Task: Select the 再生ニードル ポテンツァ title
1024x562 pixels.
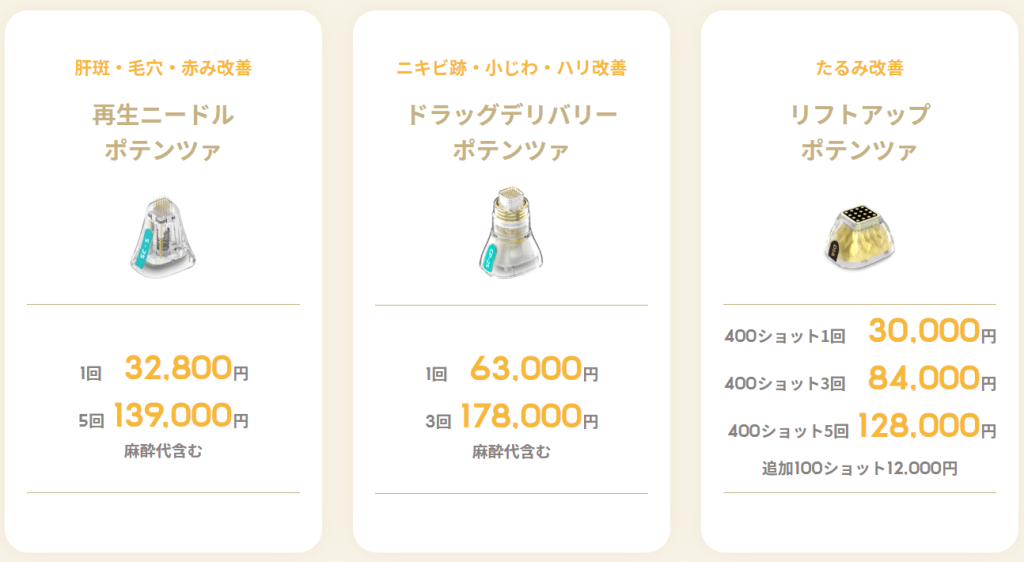Action: (x=163, y=133)
